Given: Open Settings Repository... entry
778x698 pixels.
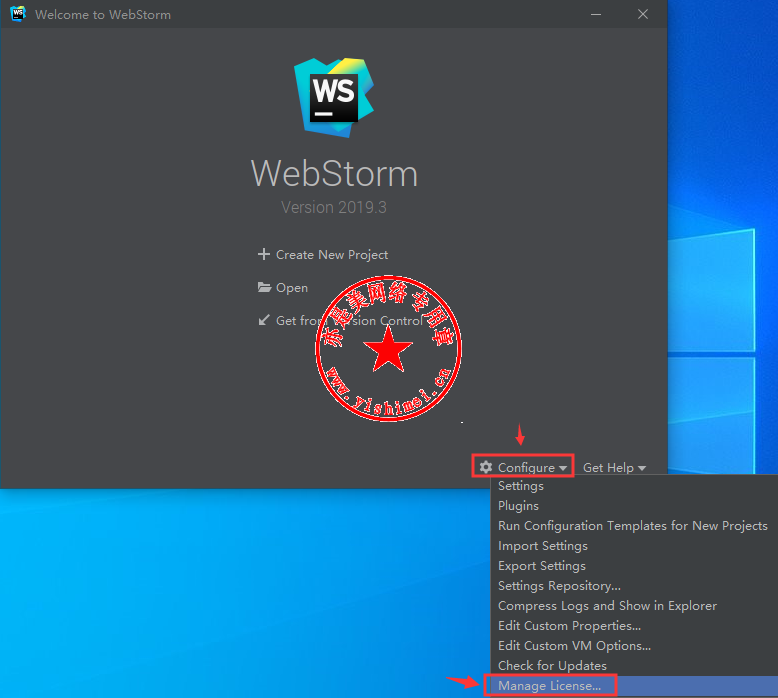Looking at the screenshot, I should [634, 585].
